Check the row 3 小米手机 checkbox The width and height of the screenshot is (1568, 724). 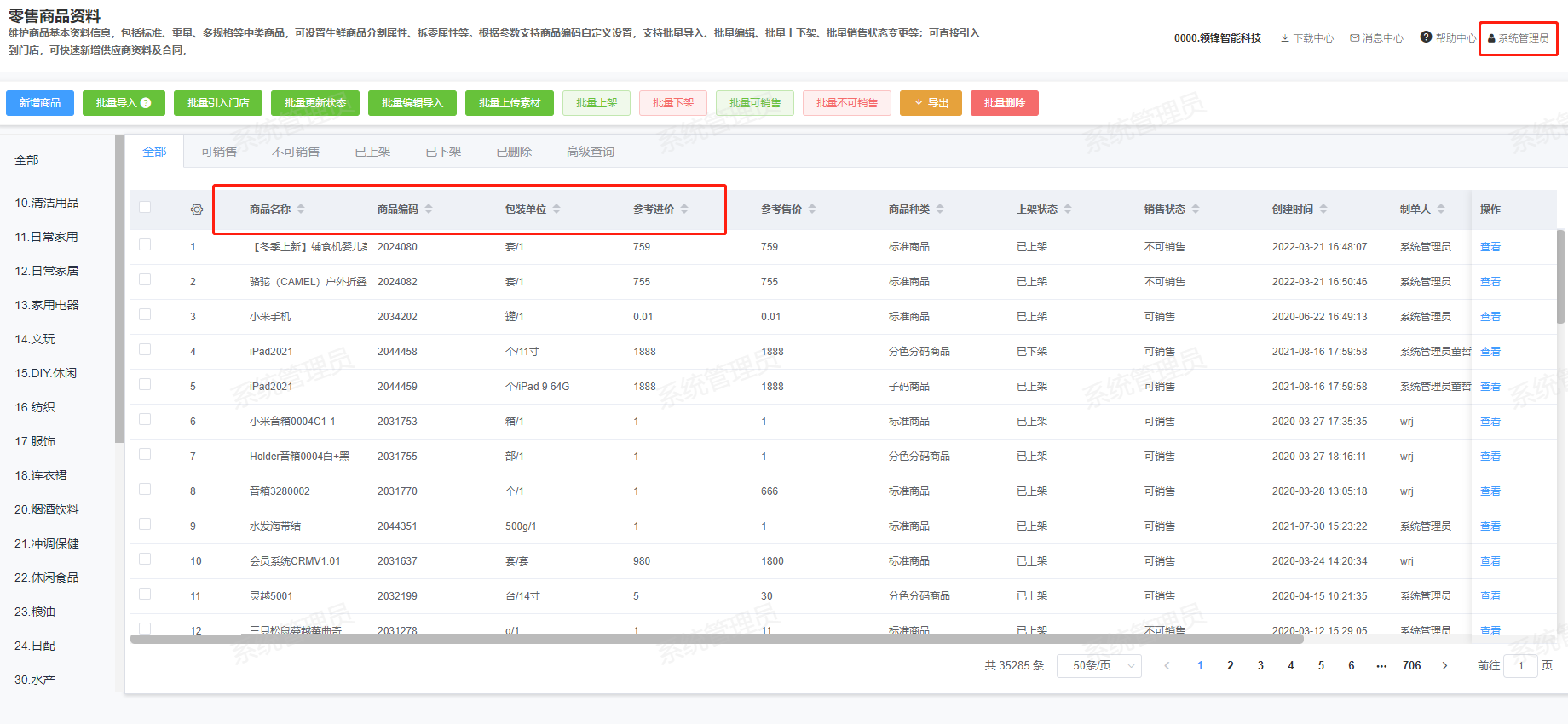click(x=145, y=315)
